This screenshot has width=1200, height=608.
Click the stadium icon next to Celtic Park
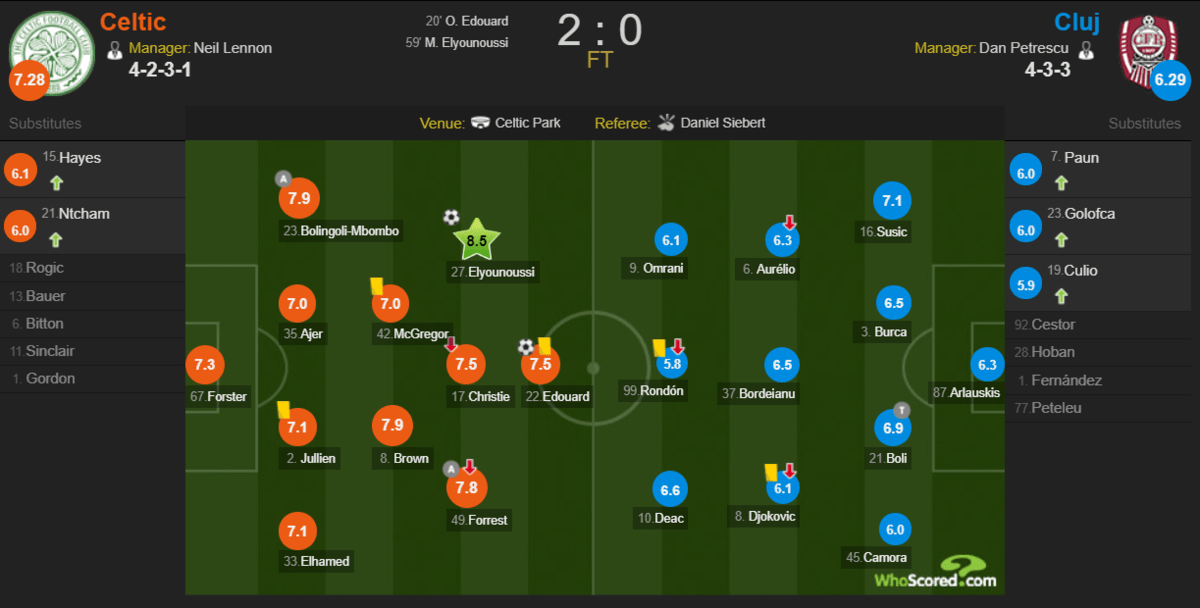tap(481, 123)
